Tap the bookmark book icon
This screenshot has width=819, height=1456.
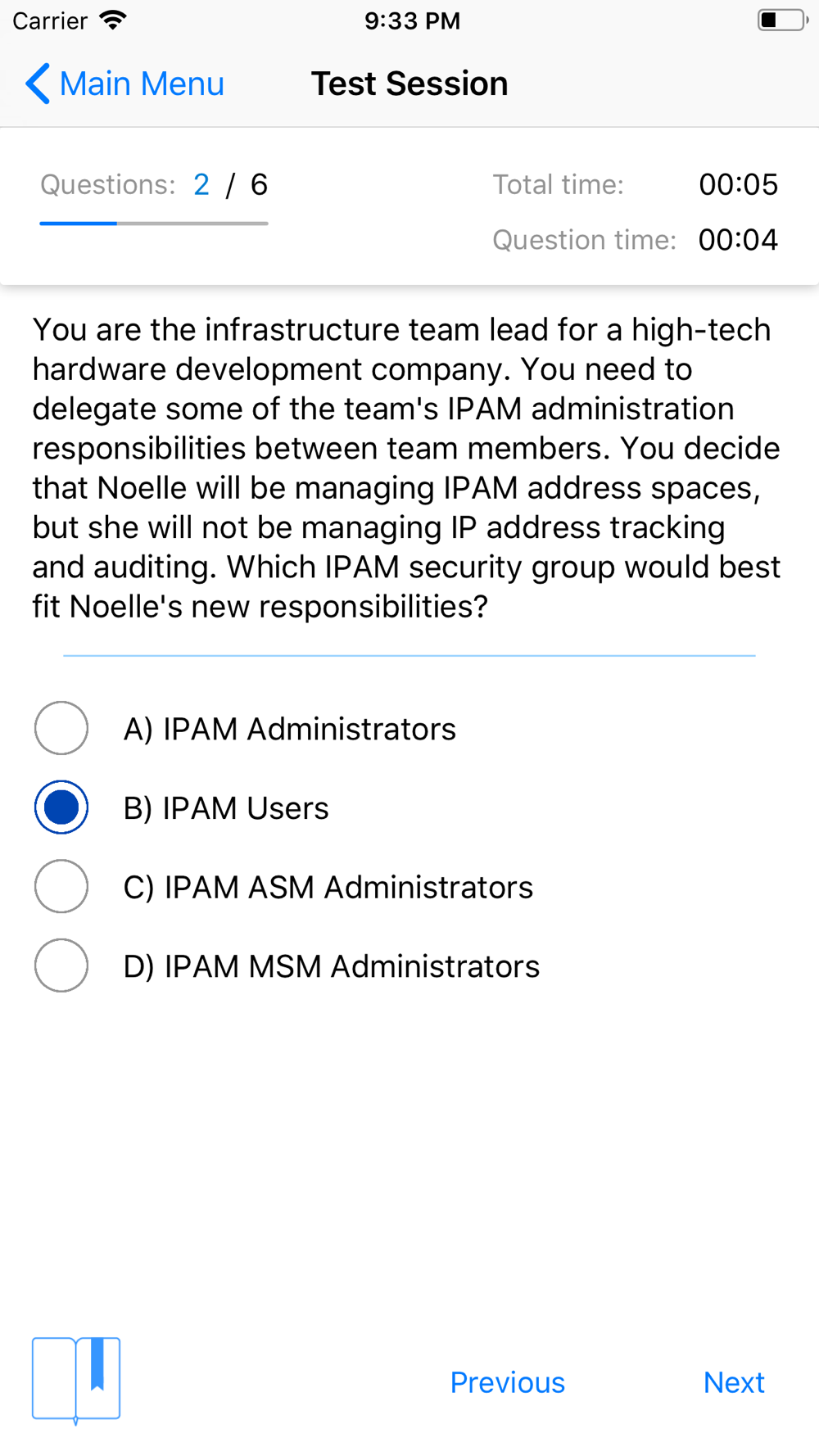coord(76,1380)
